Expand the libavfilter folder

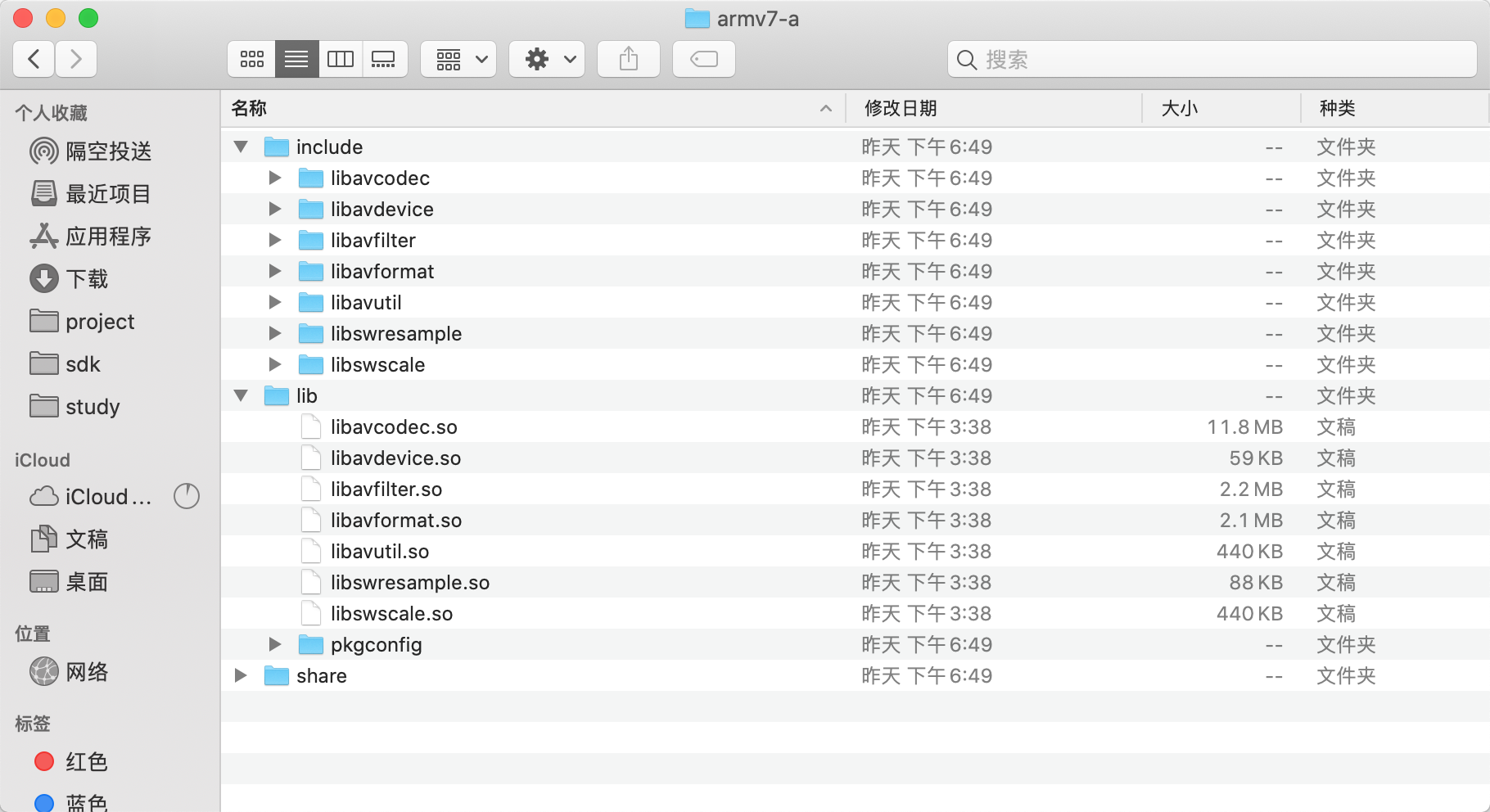click(275, 241)
